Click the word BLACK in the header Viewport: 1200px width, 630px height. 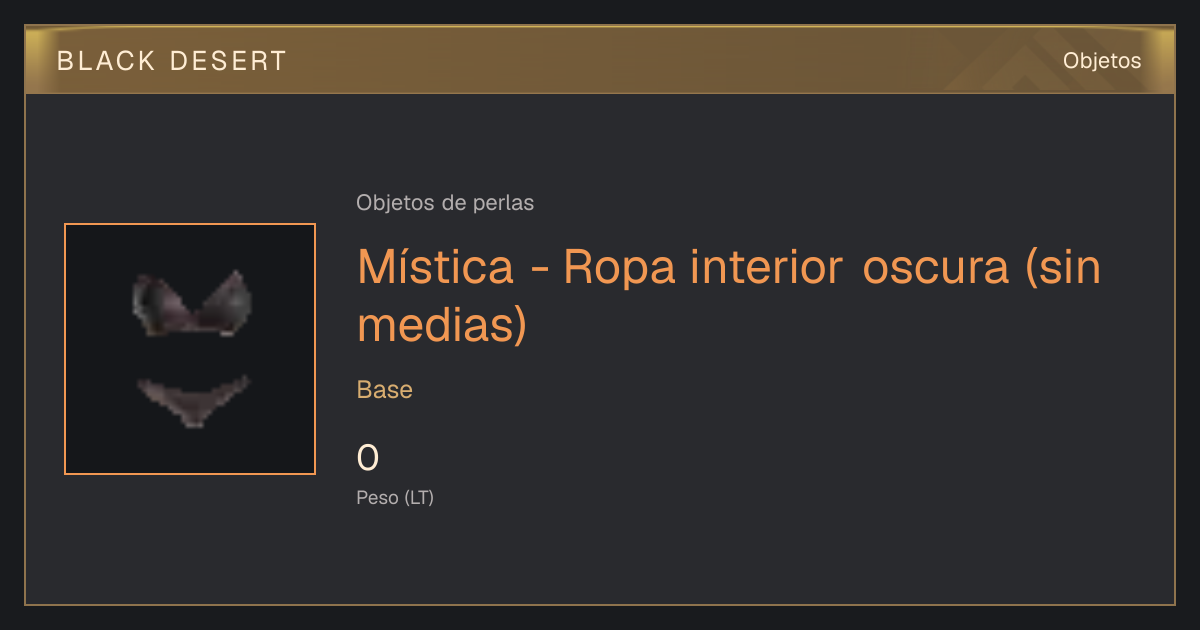pos(107,61)
